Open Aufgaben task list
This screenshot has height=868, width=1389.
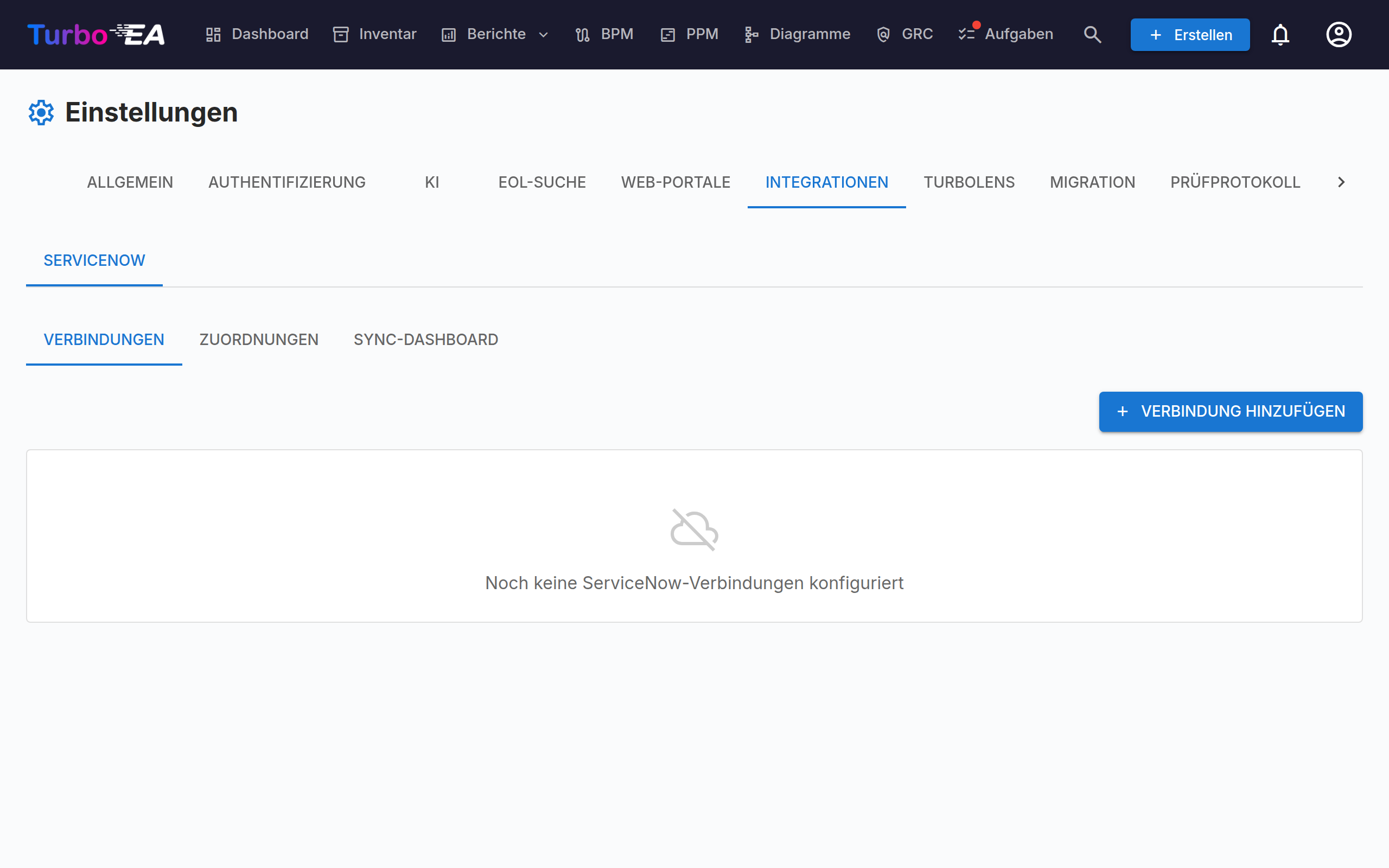click(1005, 34)
